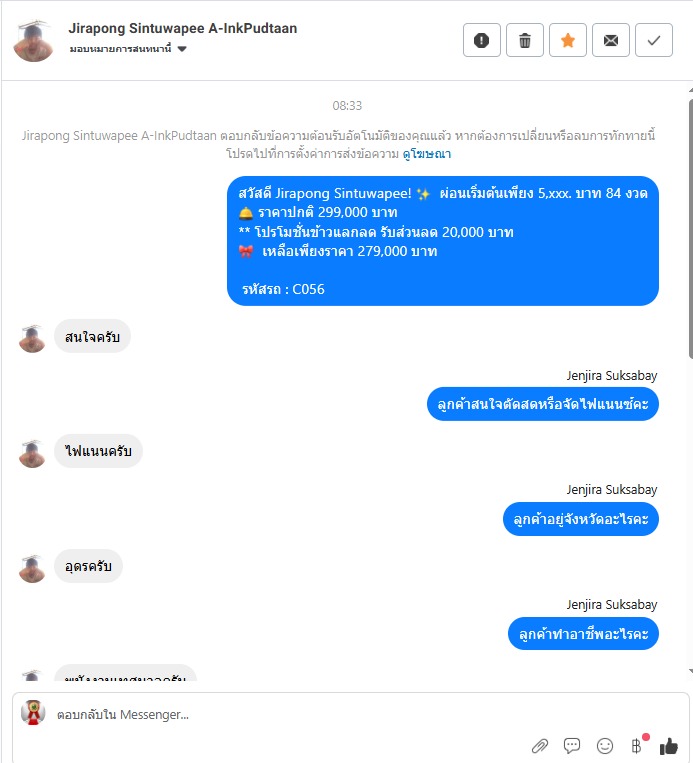Click the scrollbar thumb of chat
Screen dimensions: 693x763
point(691,229)
